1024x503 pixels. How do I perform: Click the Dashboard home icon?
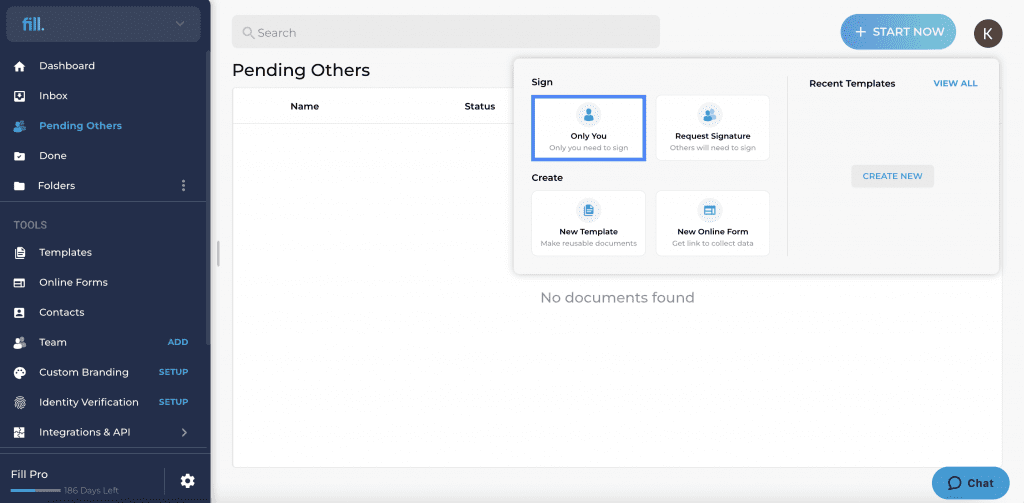pyautogui.click(x=20, y=66)
